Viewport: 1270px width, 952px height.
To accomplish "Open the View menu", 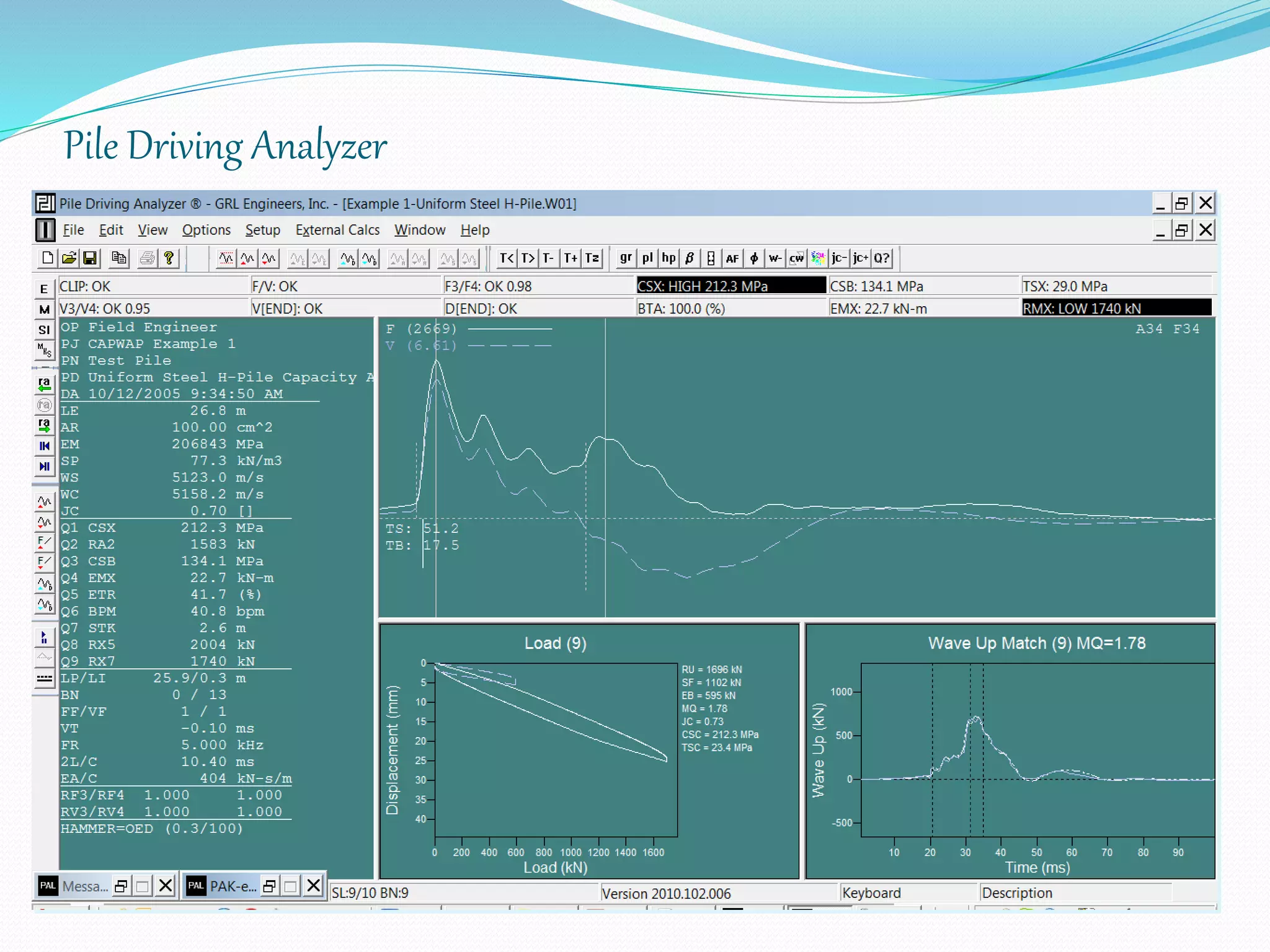I will 153,230.
